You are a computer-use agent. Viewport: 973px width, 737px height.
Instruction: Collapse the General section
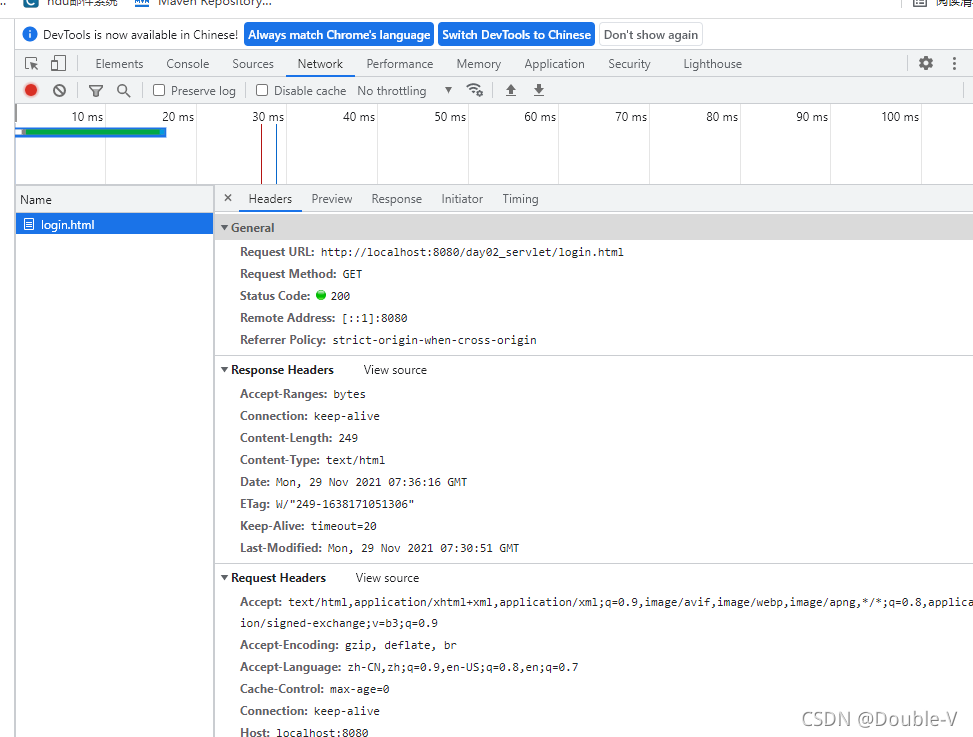pos(225,228)
